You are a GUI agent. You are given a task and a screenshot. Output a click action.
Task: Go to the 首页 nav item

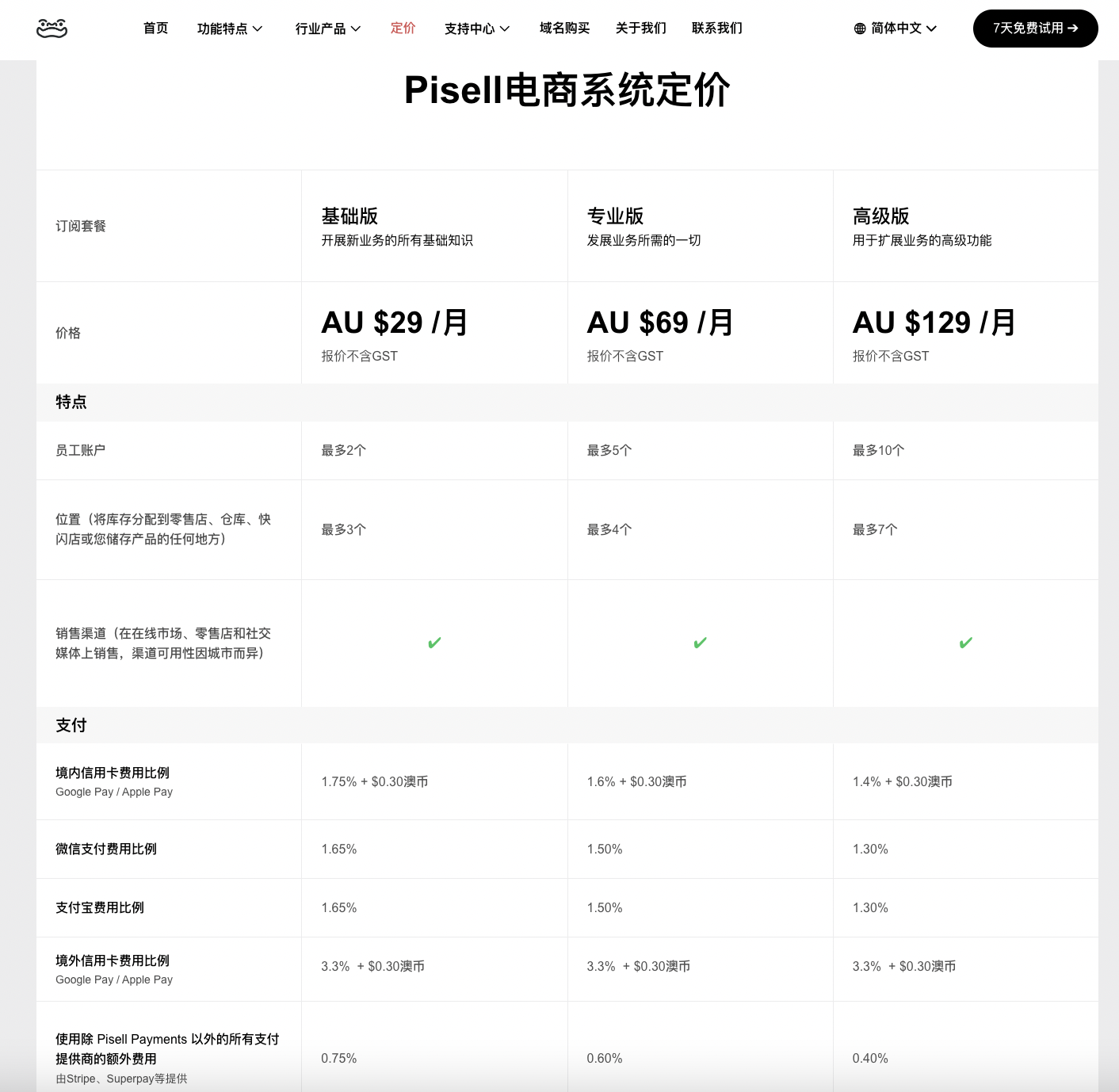156,29
